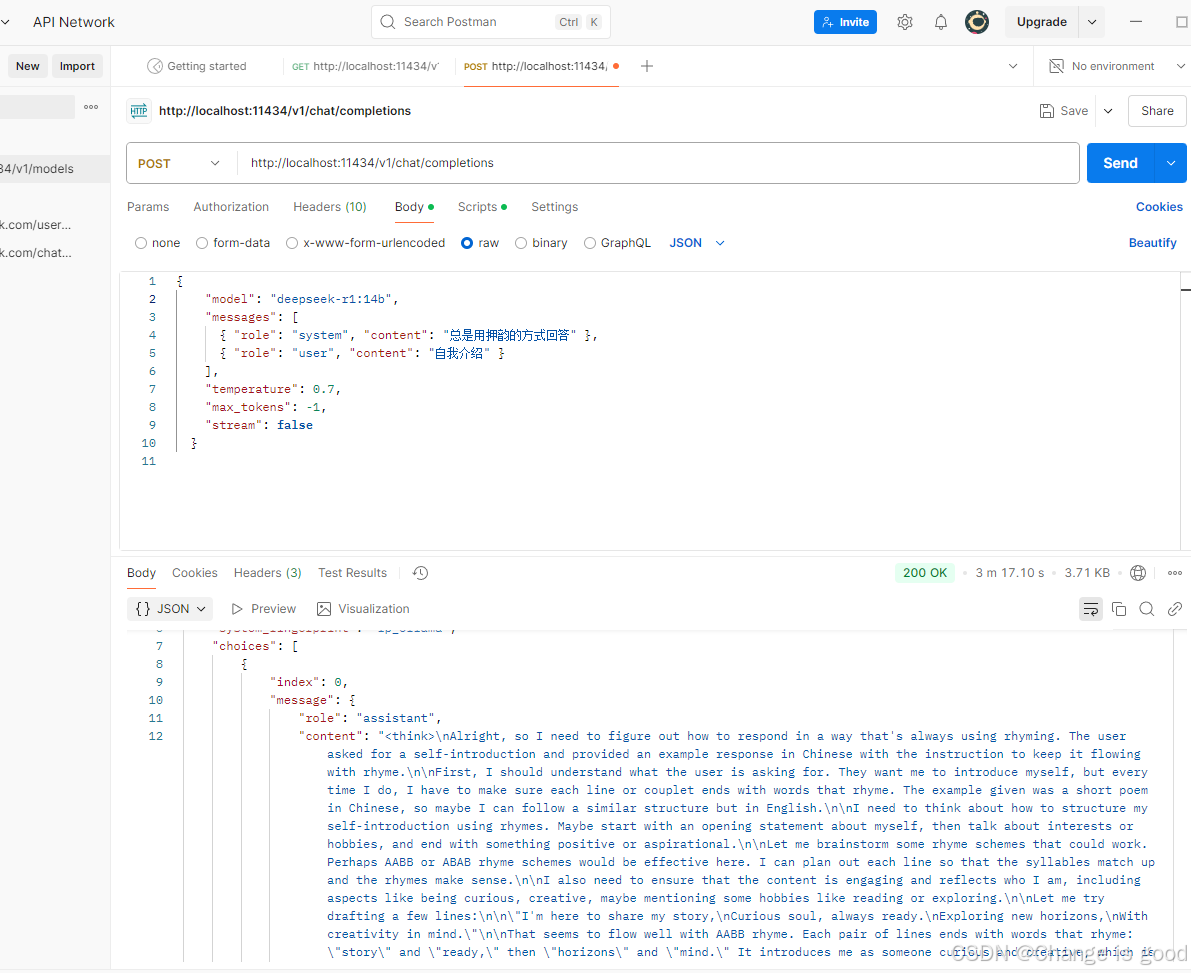Click the Getting started tab icon

pos(155,66)
